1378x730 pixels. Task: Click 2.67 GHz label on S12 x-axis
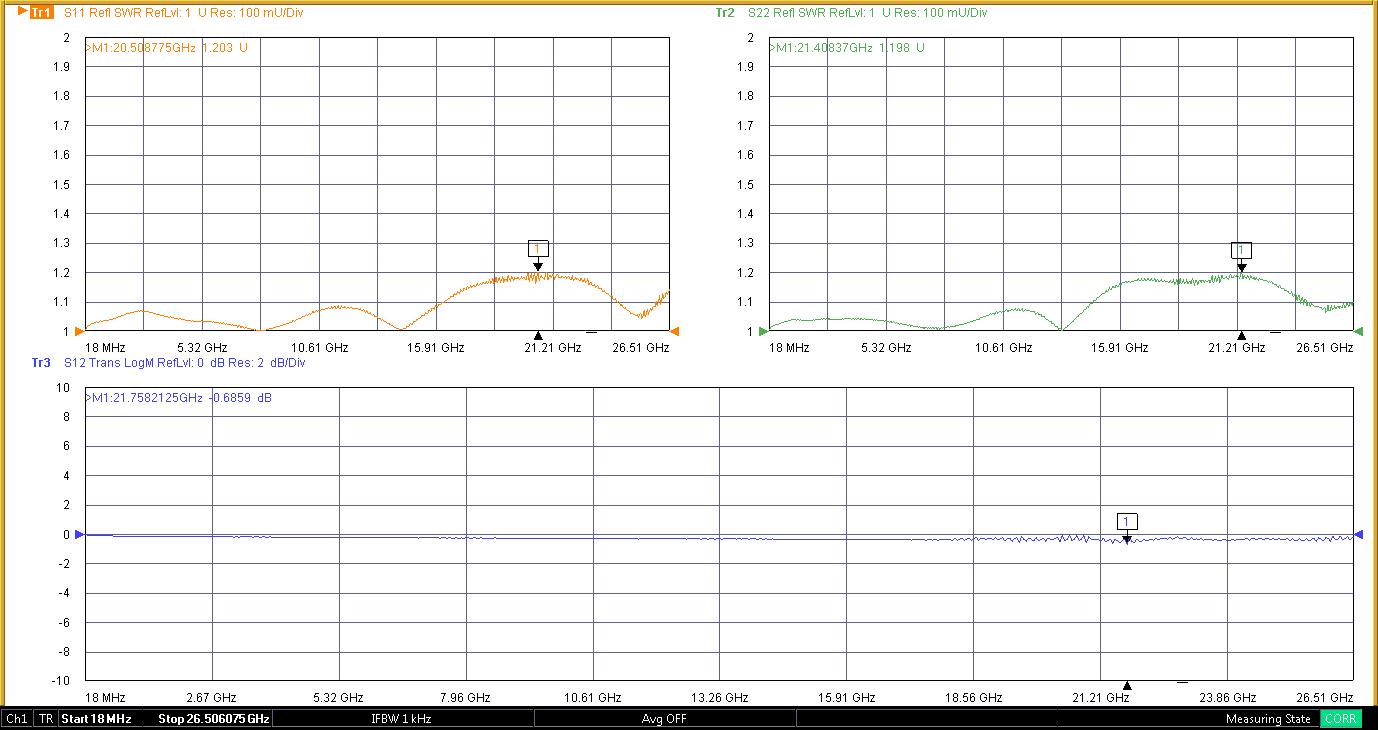(211, 698)
